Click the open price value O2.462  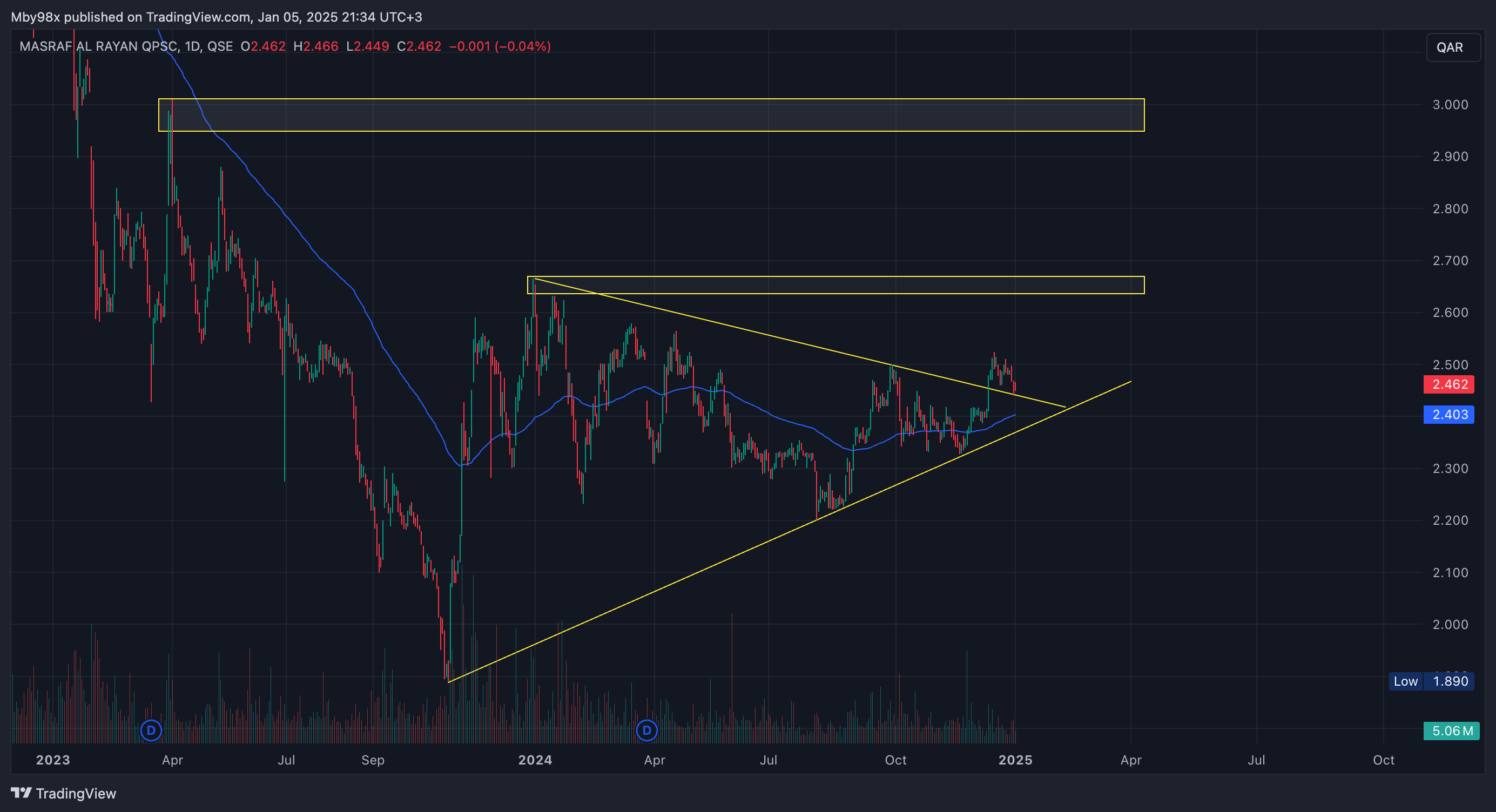(x=263, y=46)
